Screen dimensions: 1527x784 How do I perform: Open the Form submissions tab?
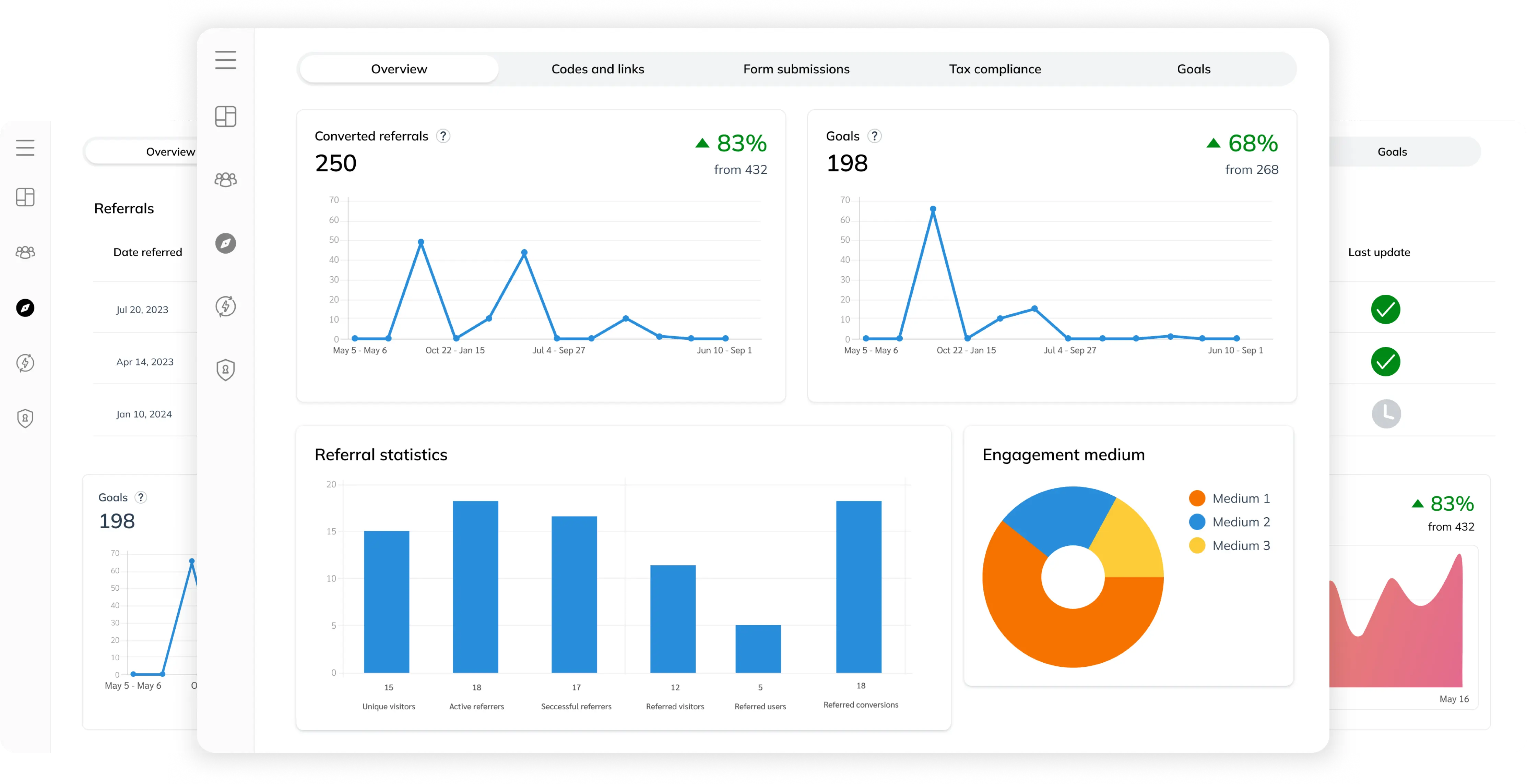click(x=796, y=69)
